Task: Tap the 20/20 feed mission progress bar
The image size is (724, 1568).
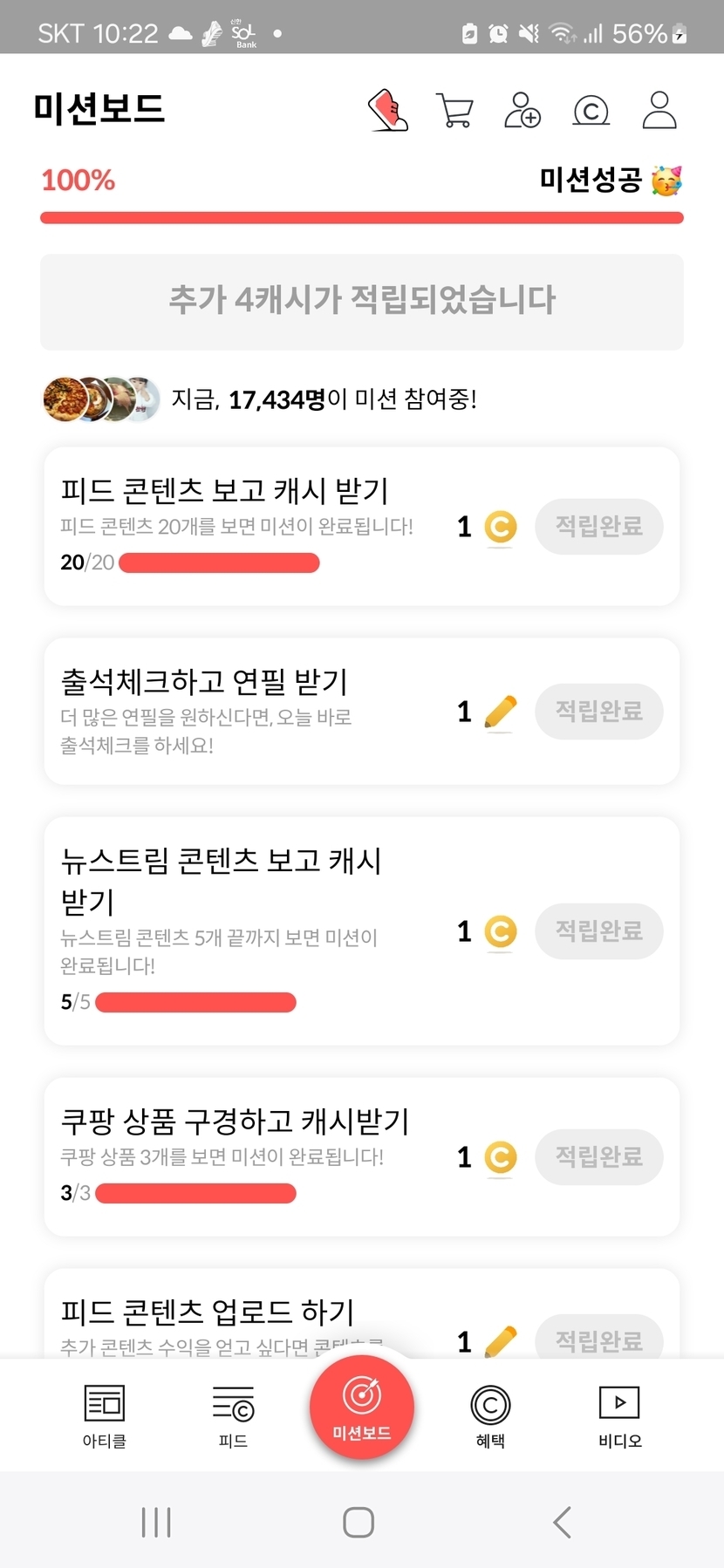Action: click(x=219, y=563)
